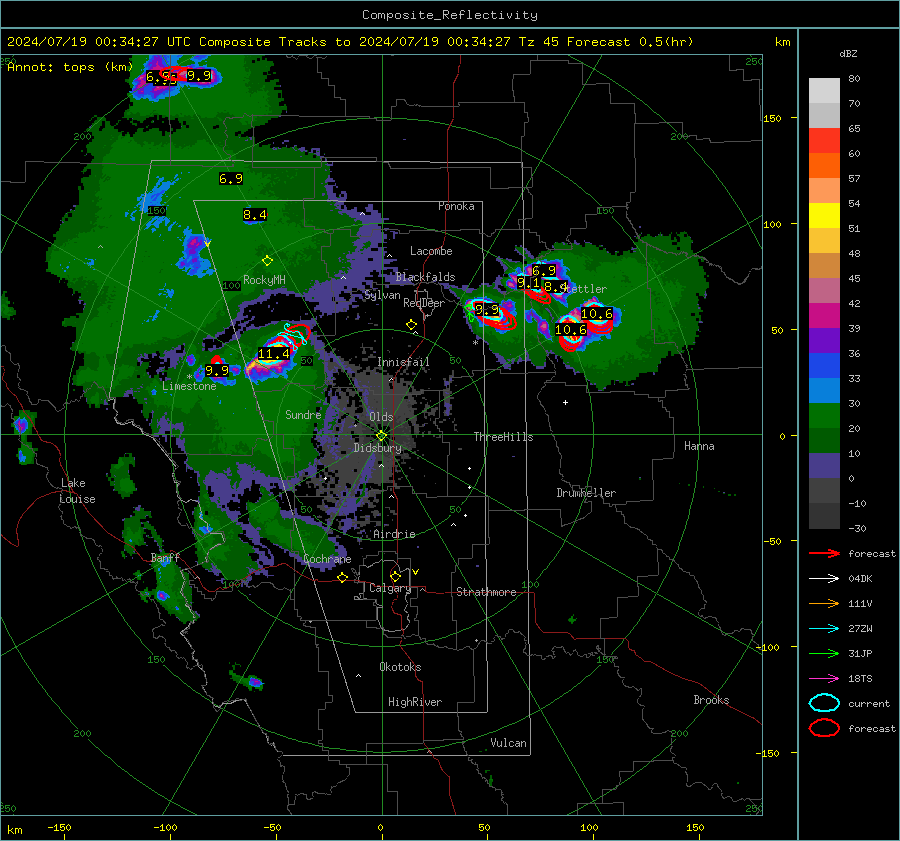Click the HighRiver town label

415,702
